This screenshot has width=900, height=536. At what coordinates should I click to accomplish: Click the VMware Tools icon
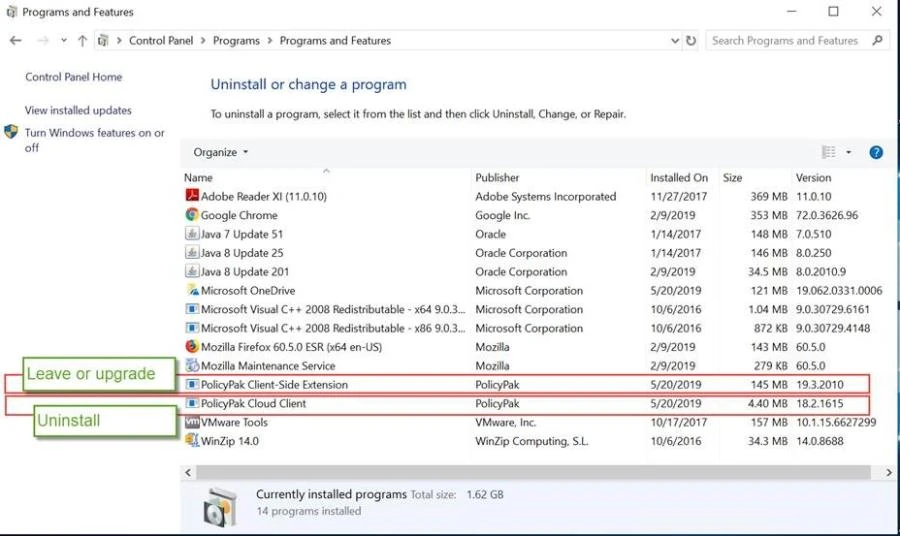click(x=192, y=422)
